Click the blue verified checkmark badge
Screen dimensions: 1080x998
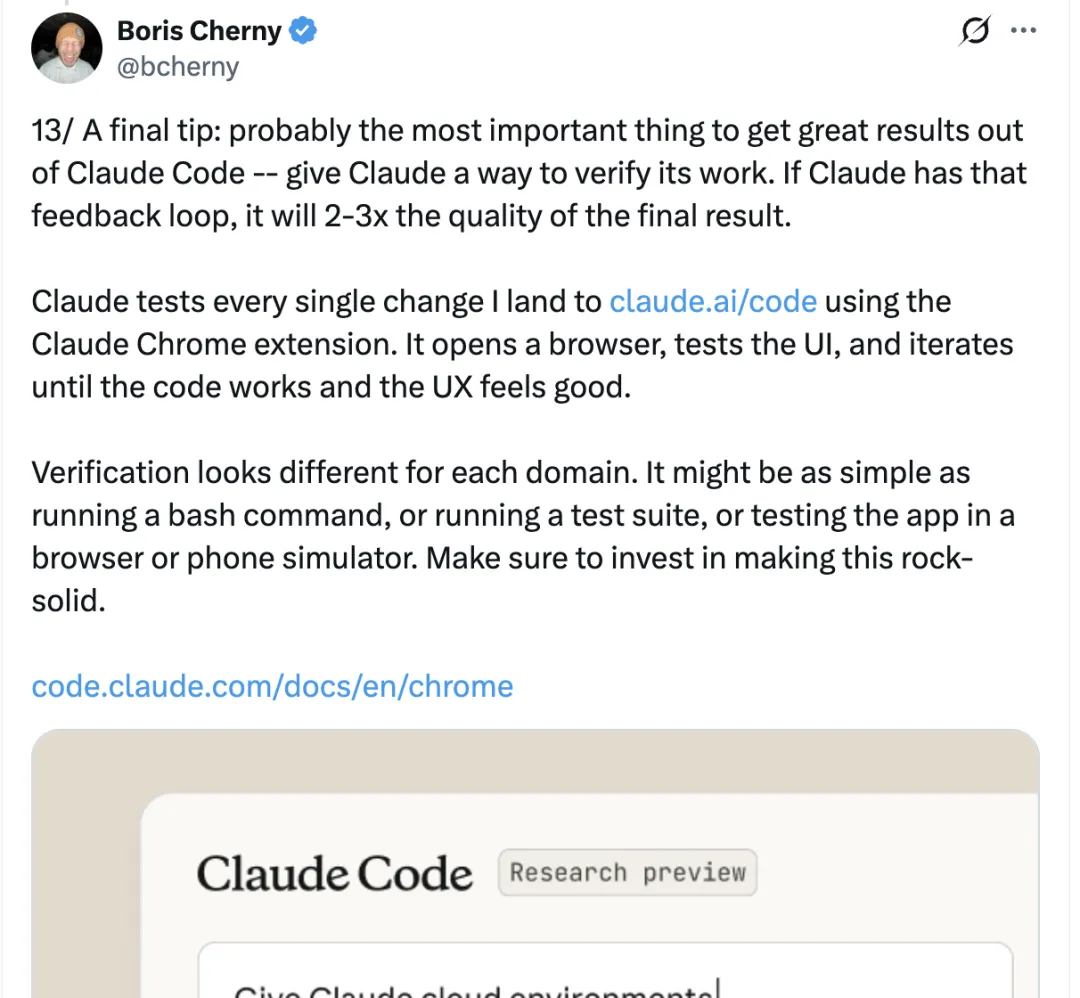(302, 31)
